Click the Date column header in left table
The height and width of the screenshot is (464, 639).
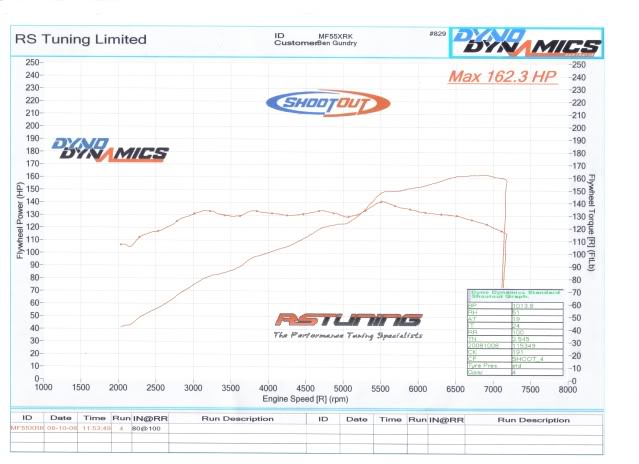pos(61,420)
